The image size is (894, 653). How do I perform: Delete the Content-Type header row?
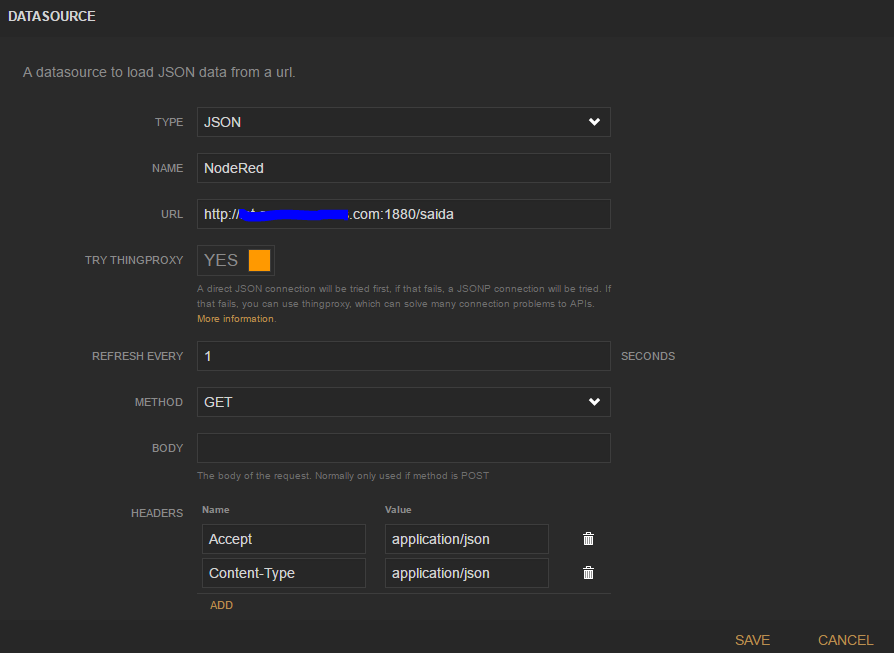(588, 573)
